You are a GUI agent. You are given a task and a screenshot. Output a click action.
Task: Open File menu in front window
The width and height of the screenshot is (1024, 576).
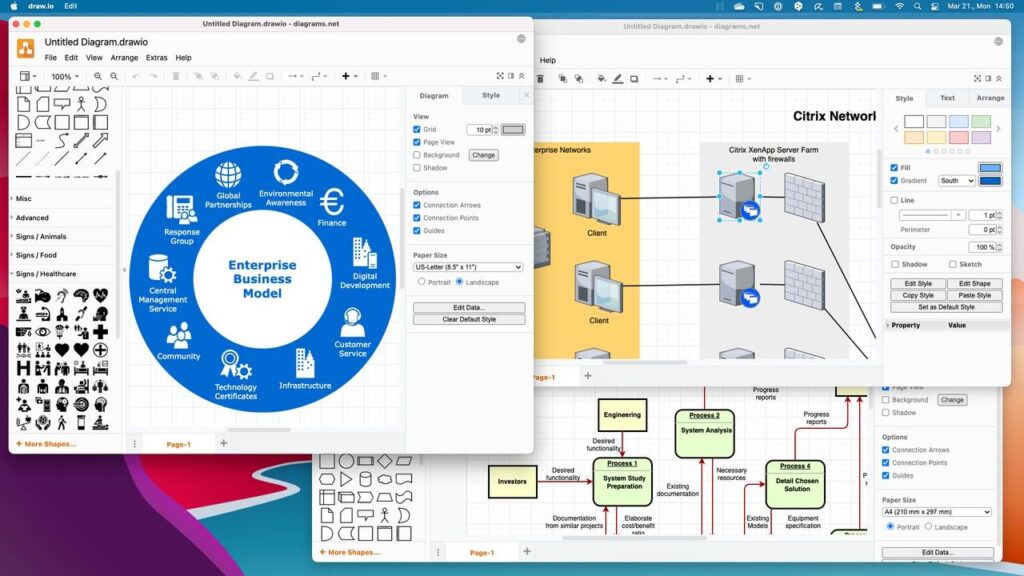(x=50, y=57)
